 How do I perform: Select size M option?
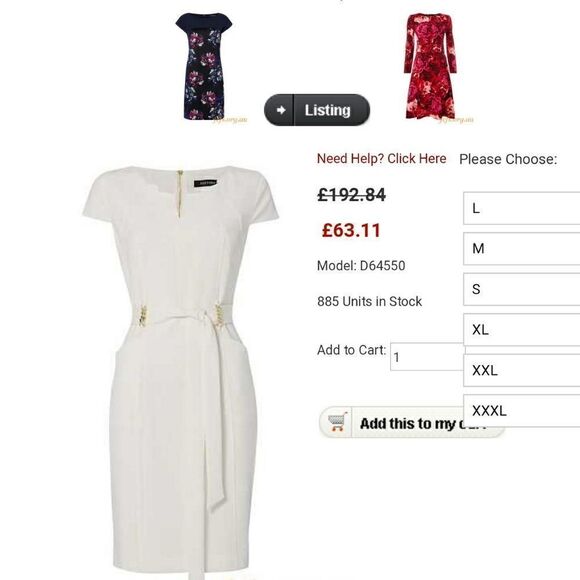point(522,249)
